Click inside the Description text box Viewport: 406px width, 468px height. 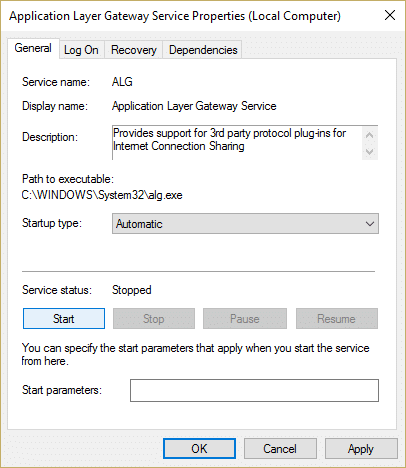coord(237,143)
